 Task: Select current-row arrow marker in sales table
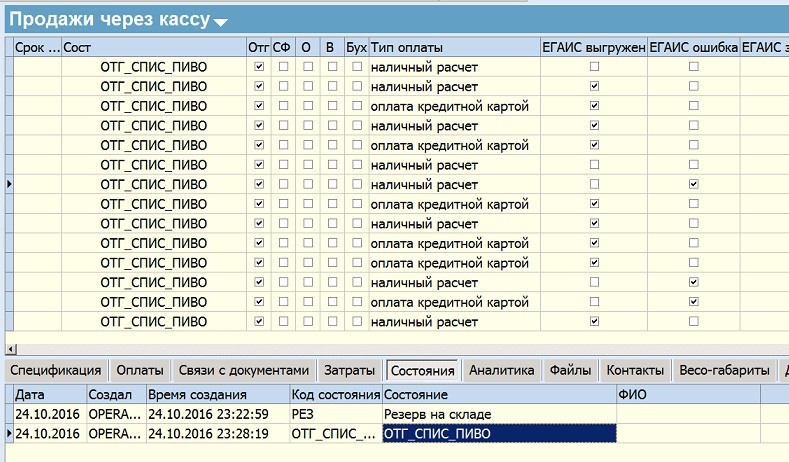[x=9, y=185]
